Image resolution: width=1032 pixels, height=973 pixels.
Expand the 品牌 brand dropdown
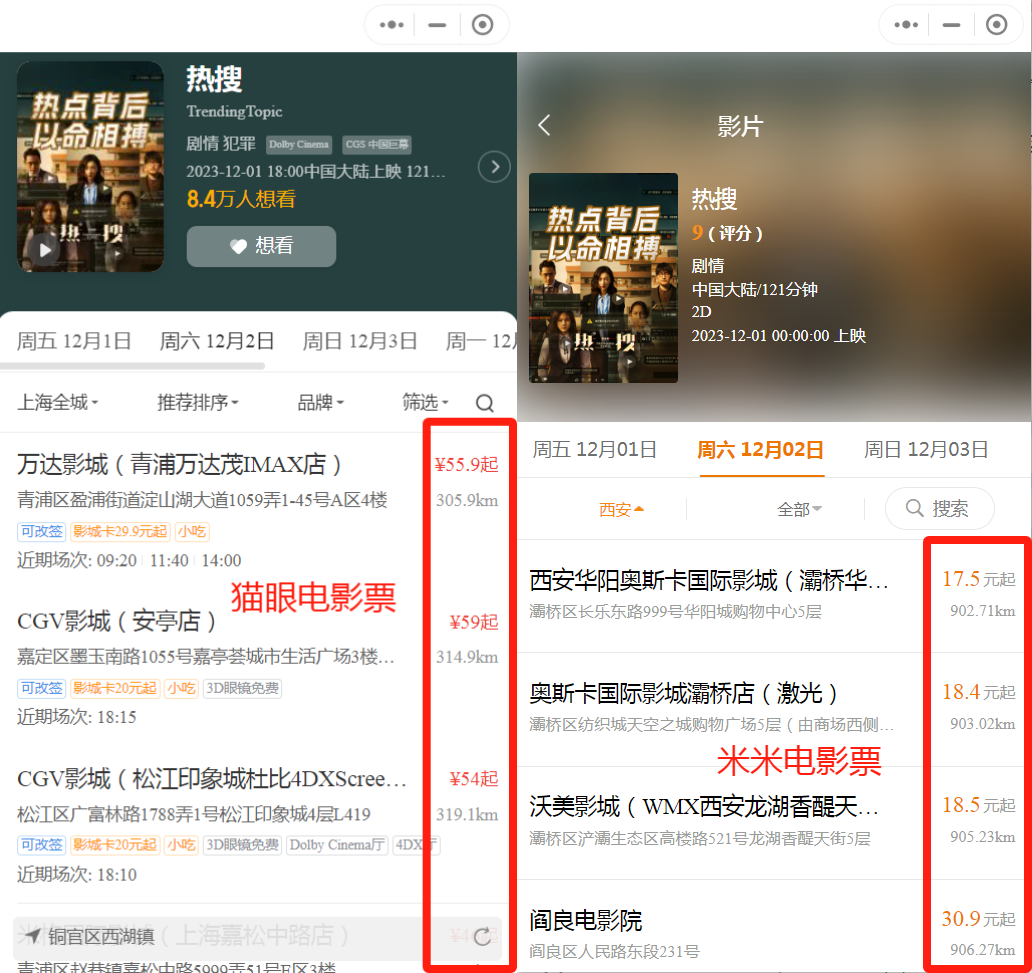point(321,402)
